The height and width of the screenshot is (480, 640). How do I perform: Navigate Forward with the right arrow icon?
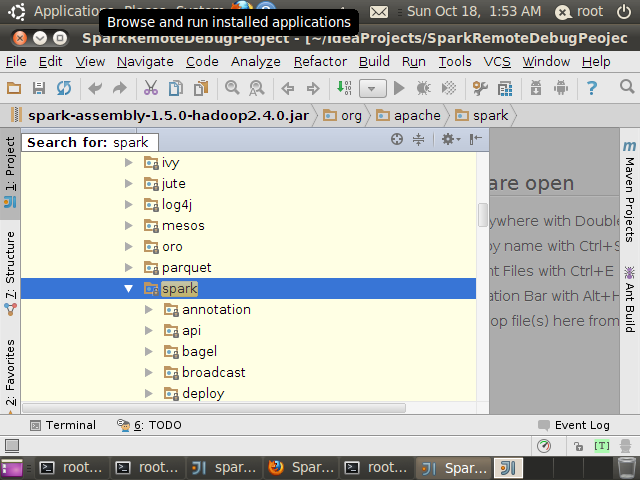pos(313,88)
